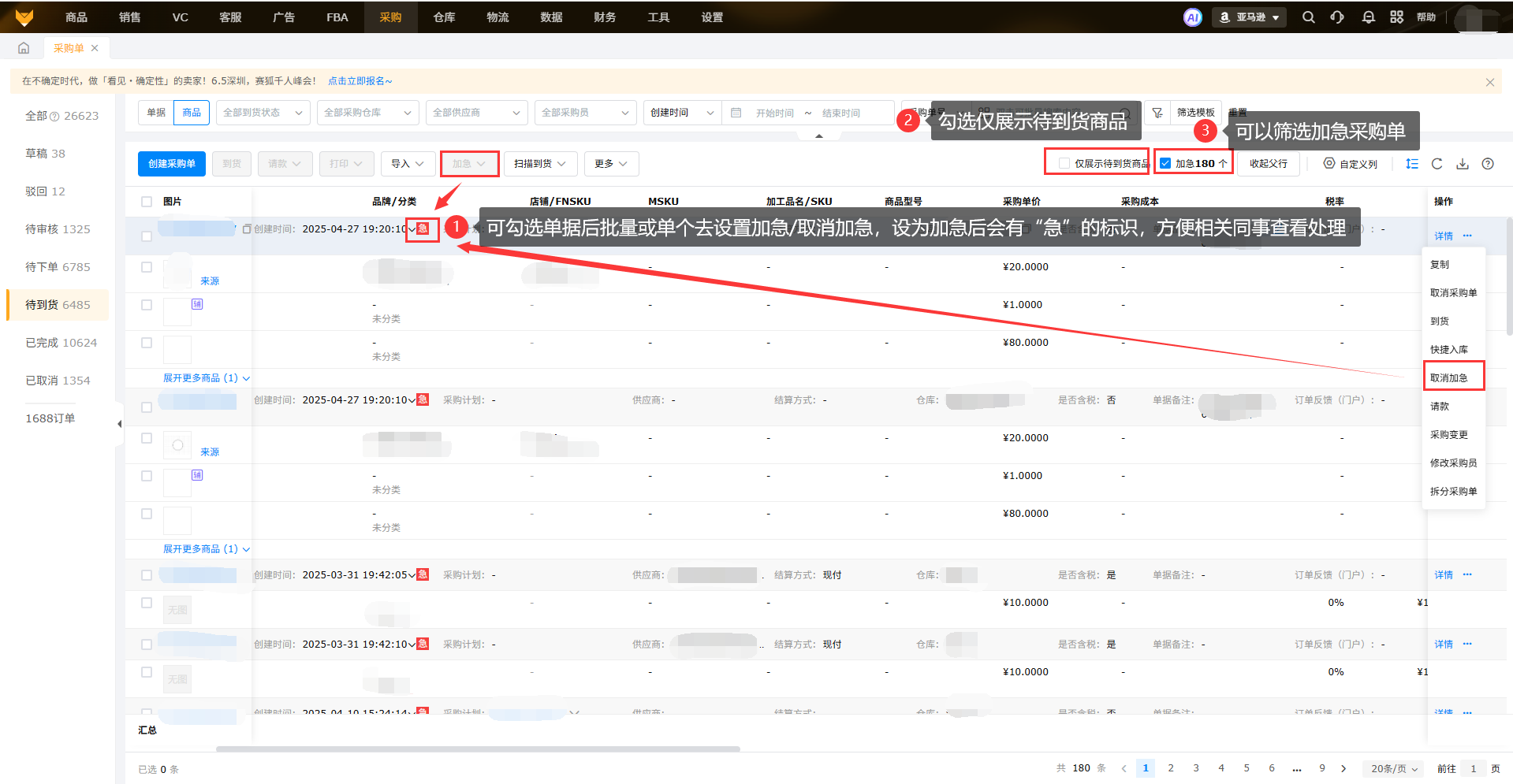Open the 采购 top menu

390,17
